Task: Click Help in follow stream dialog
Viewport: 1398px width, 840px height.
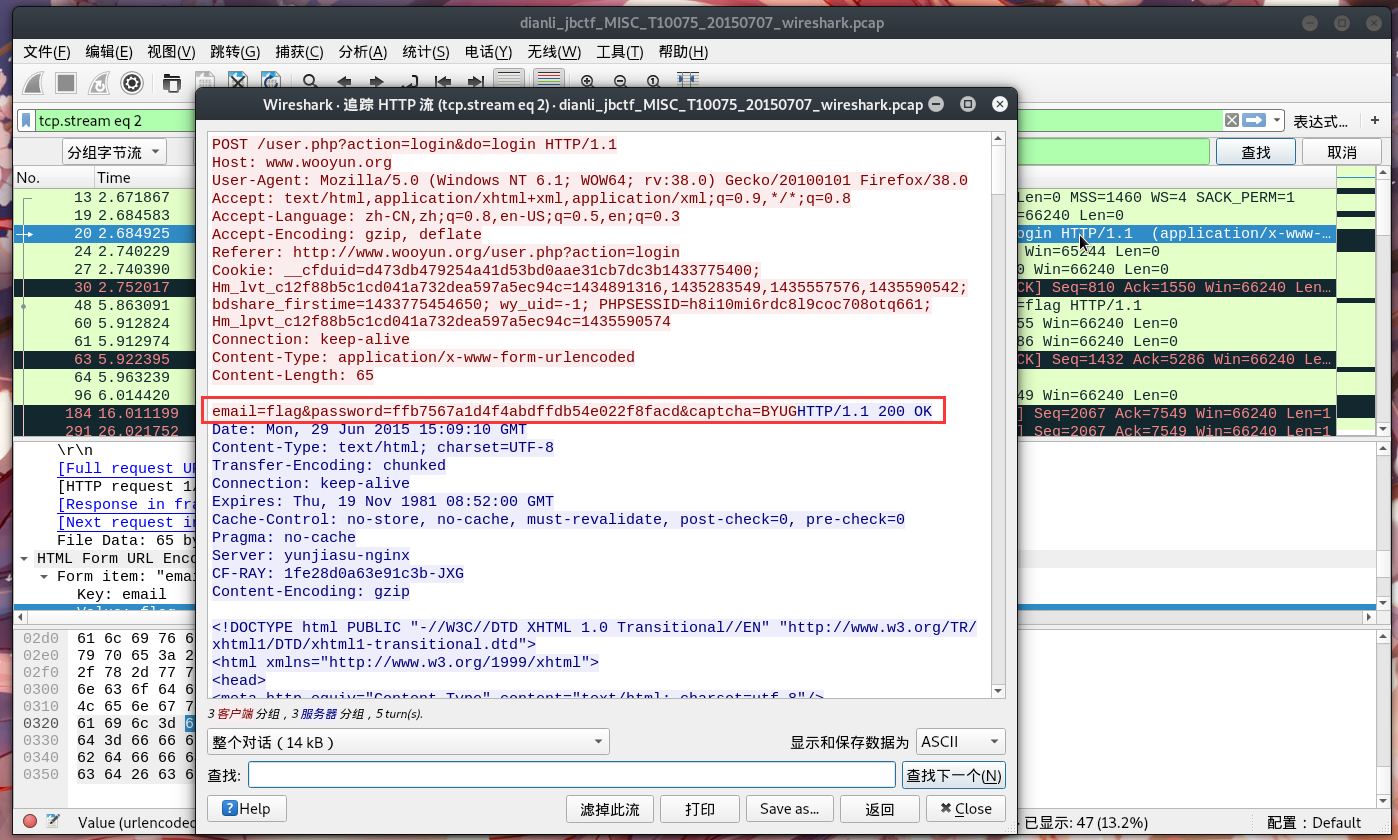Action: (x=246, y=809)
